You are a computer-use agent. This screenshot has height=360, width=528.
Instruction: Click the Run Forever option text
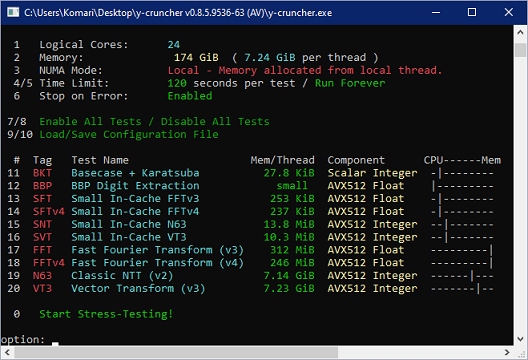point(350,83)
